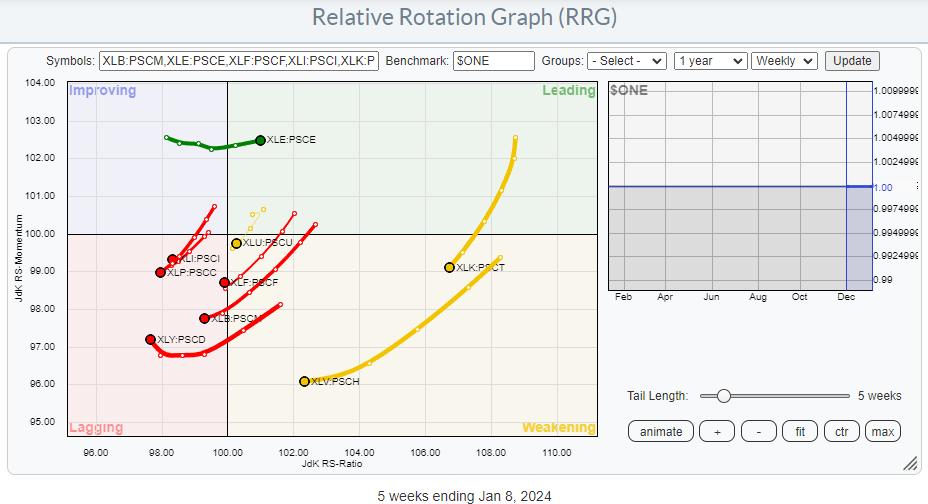The image size is (928, 504).
Task: Select the XLK:PSCT yellow marker
Action: [x=449, y=267]
